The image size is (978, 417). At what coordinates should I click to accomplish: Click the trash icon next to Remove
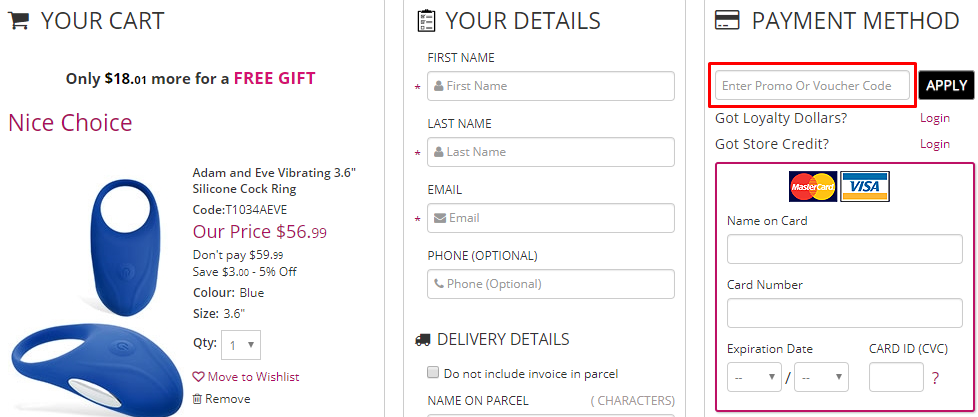[x=197, y=399]
